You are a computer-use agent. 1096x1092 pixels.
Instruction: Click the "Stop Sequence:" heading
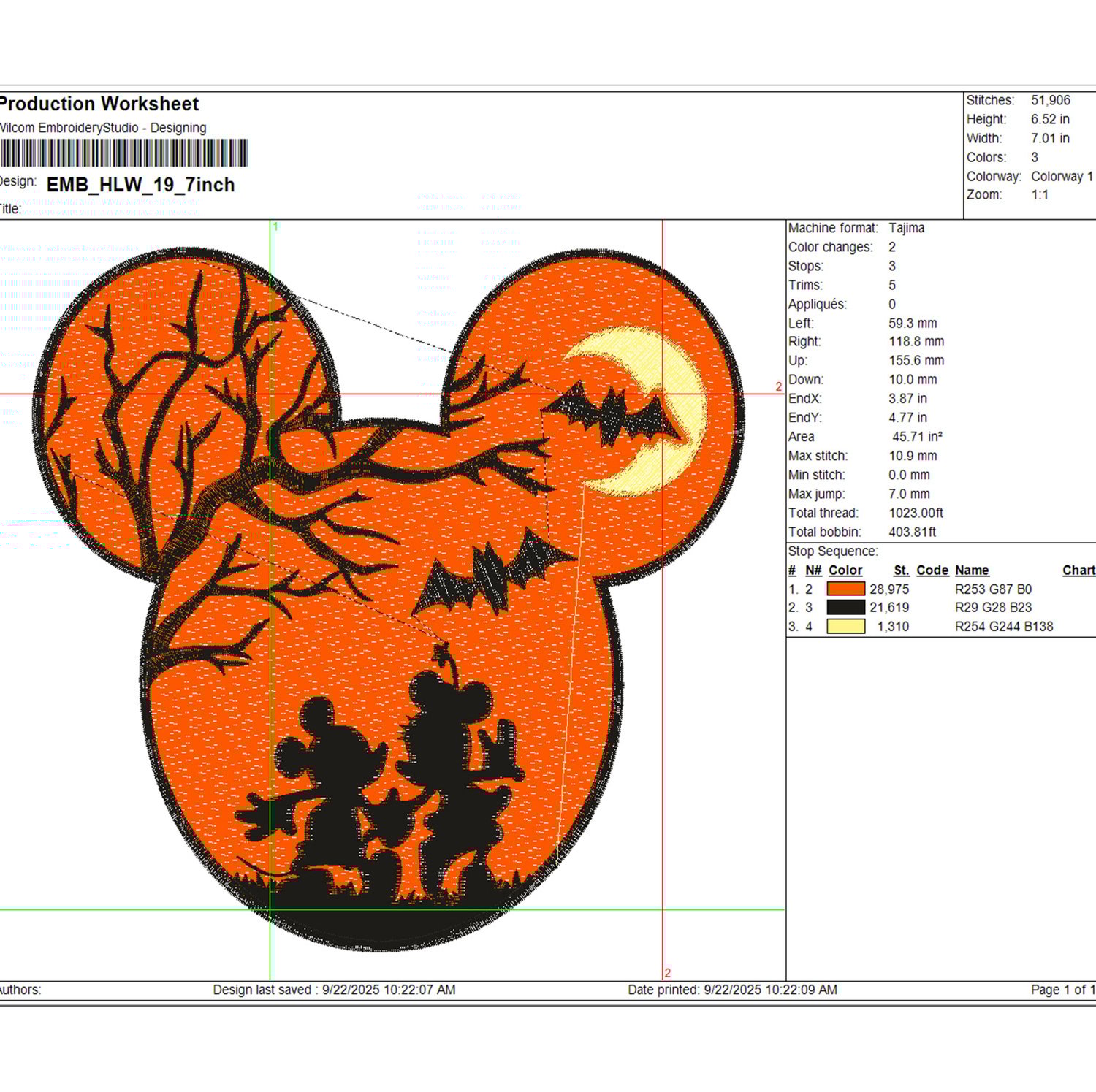click(833, 551)
